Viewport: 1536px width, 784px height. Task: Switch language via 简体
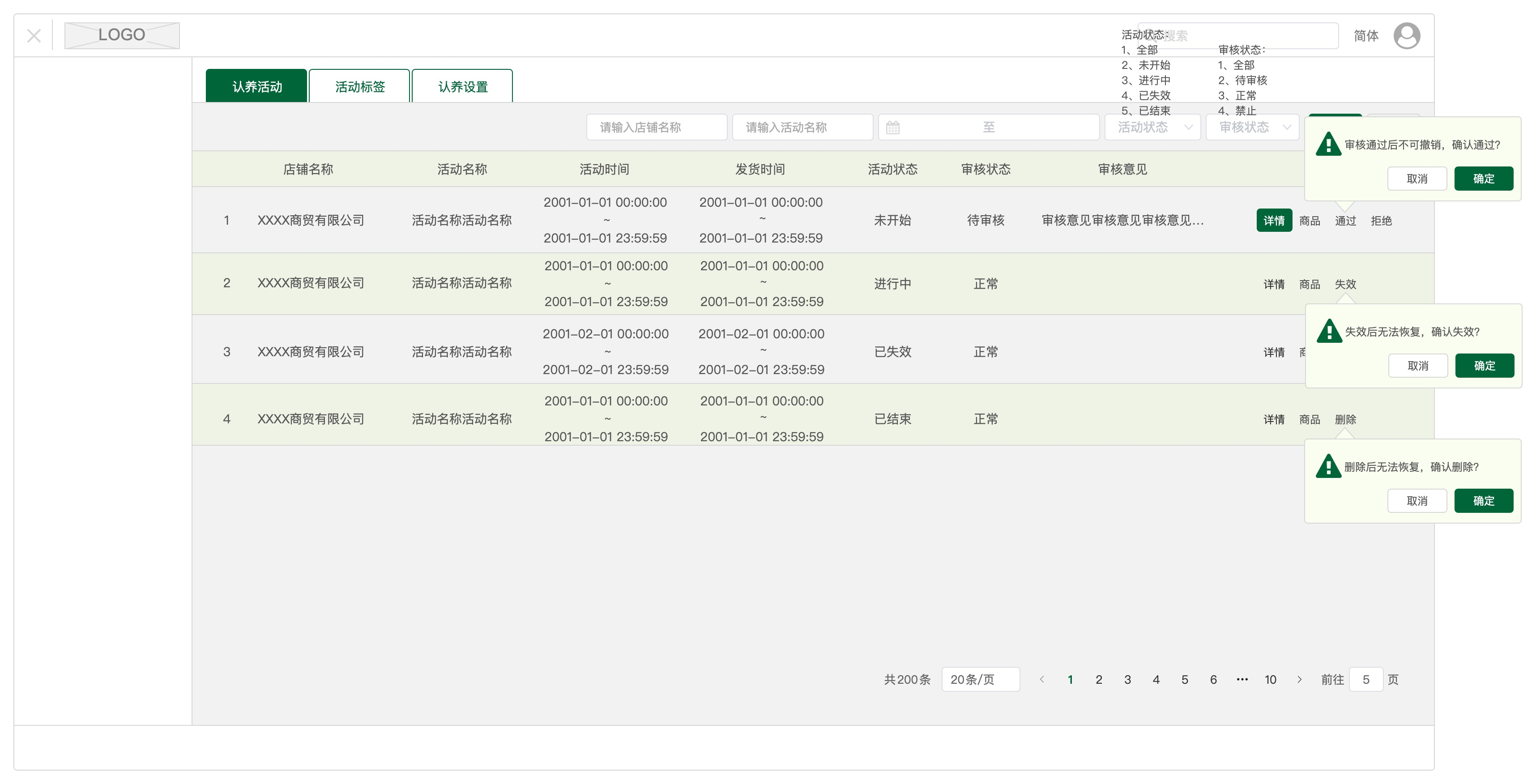[1366, 36]
